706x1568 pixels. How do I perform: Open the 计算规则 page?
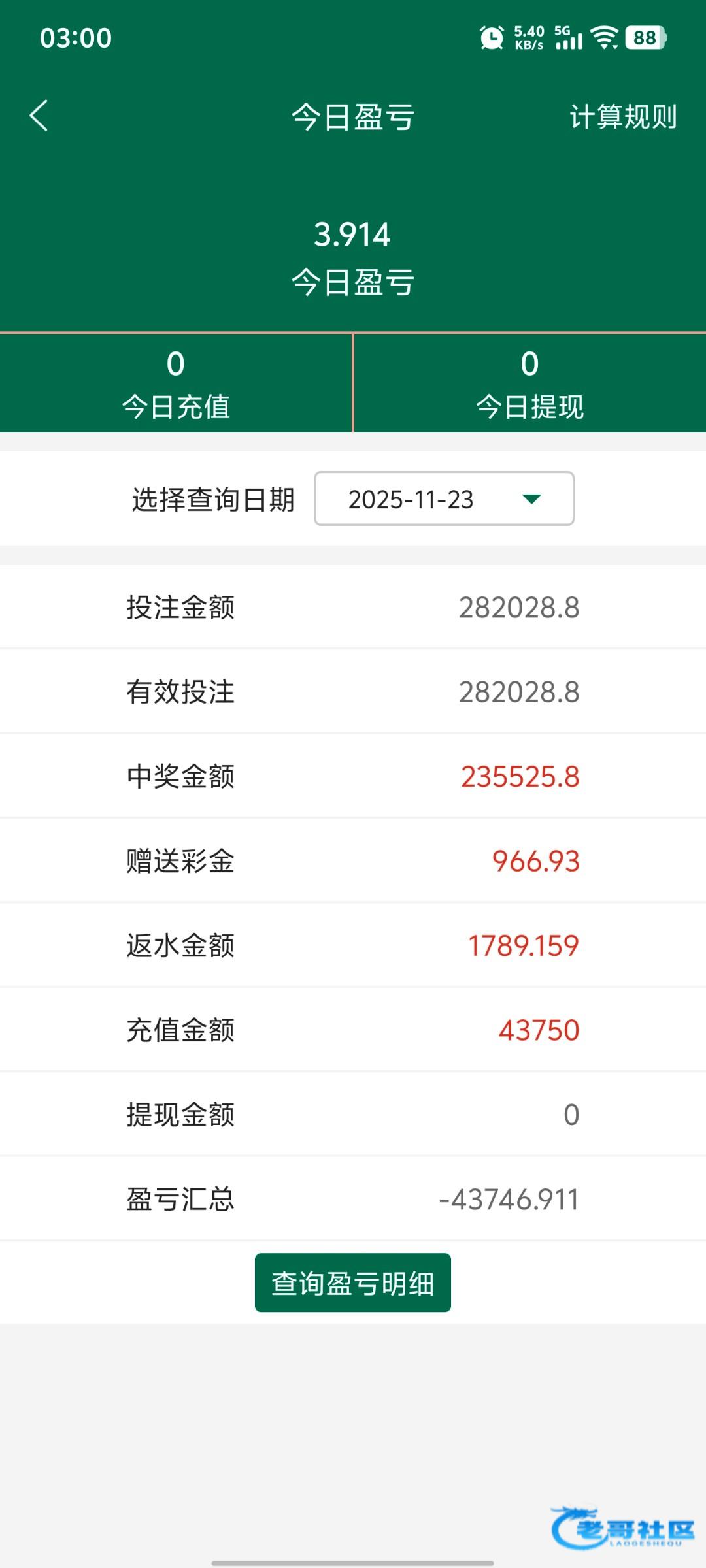coord(622,117)
